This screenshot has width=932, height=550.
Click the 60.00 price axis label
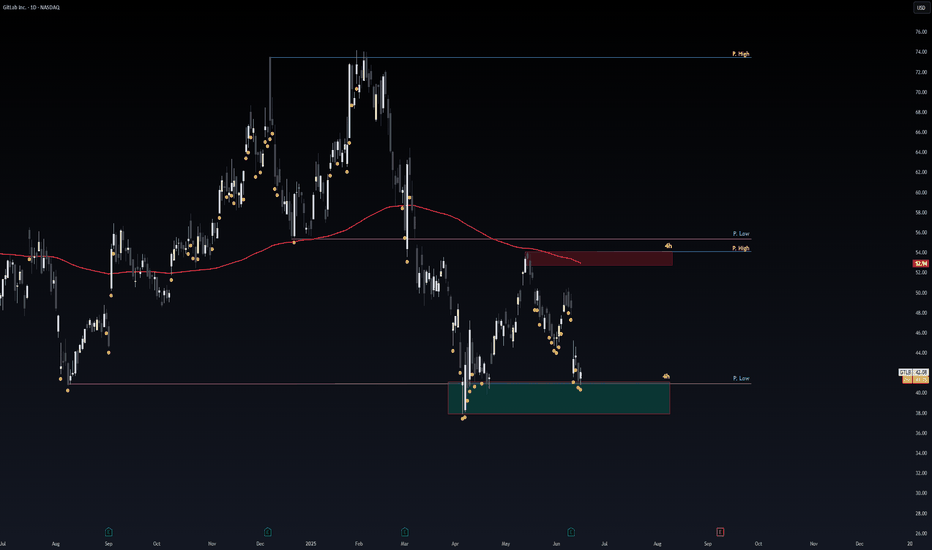pyautogui.click(x=921, y=193)
